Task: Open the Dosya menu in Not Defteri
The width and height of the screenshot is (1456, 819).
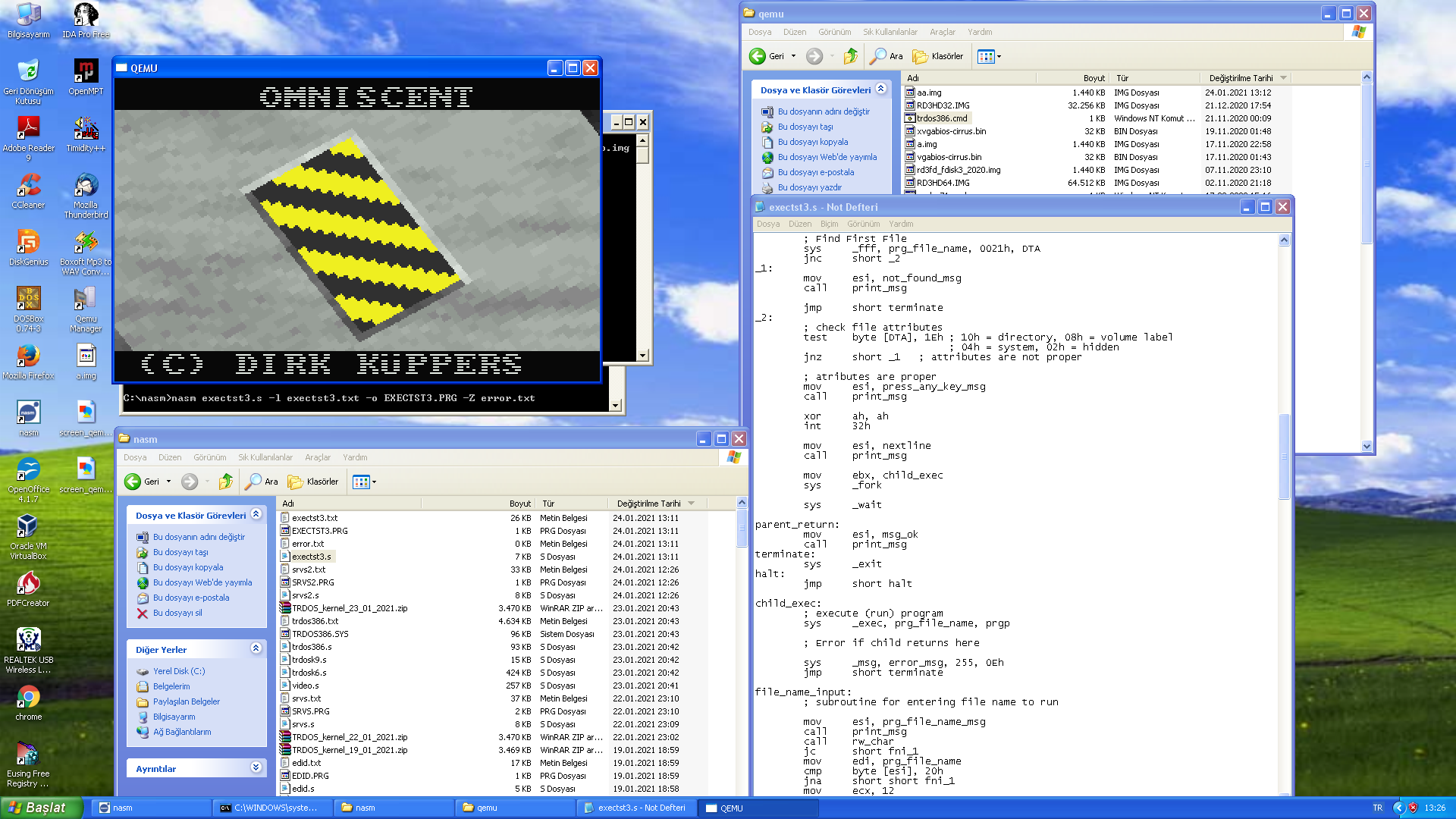Action: [768, 224]
